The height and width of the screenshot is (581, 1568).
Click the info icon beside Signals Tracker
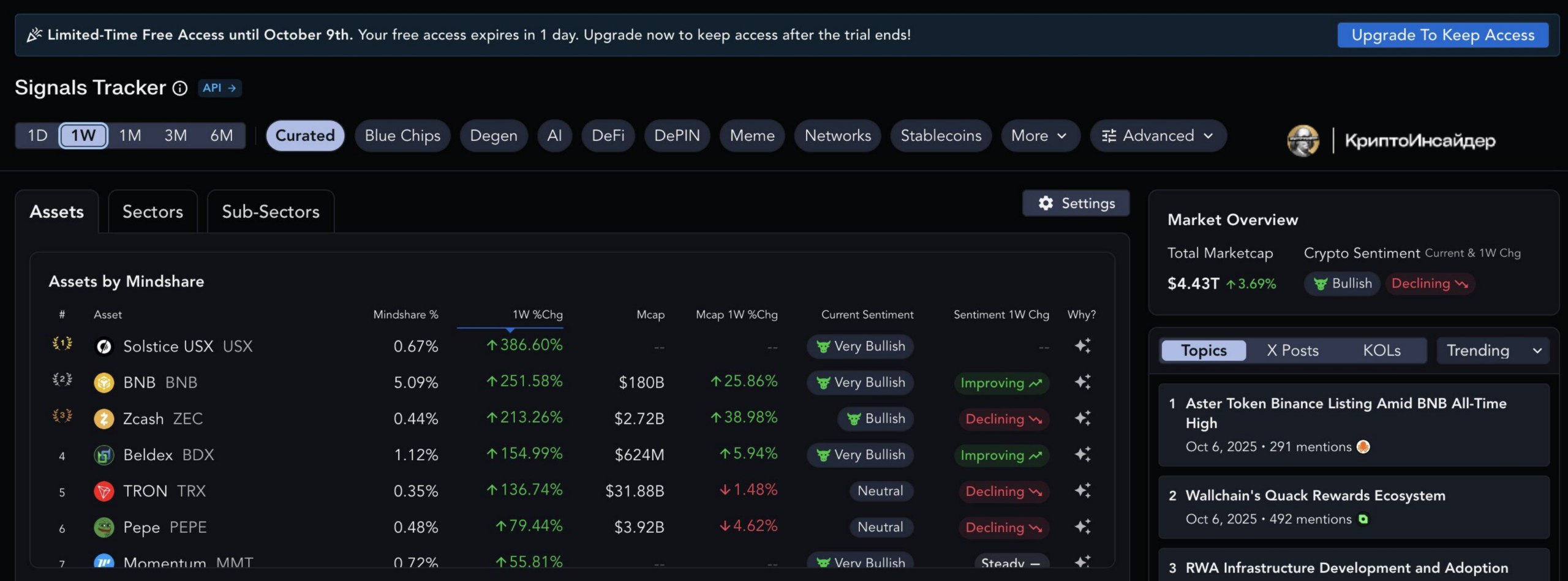179,89
